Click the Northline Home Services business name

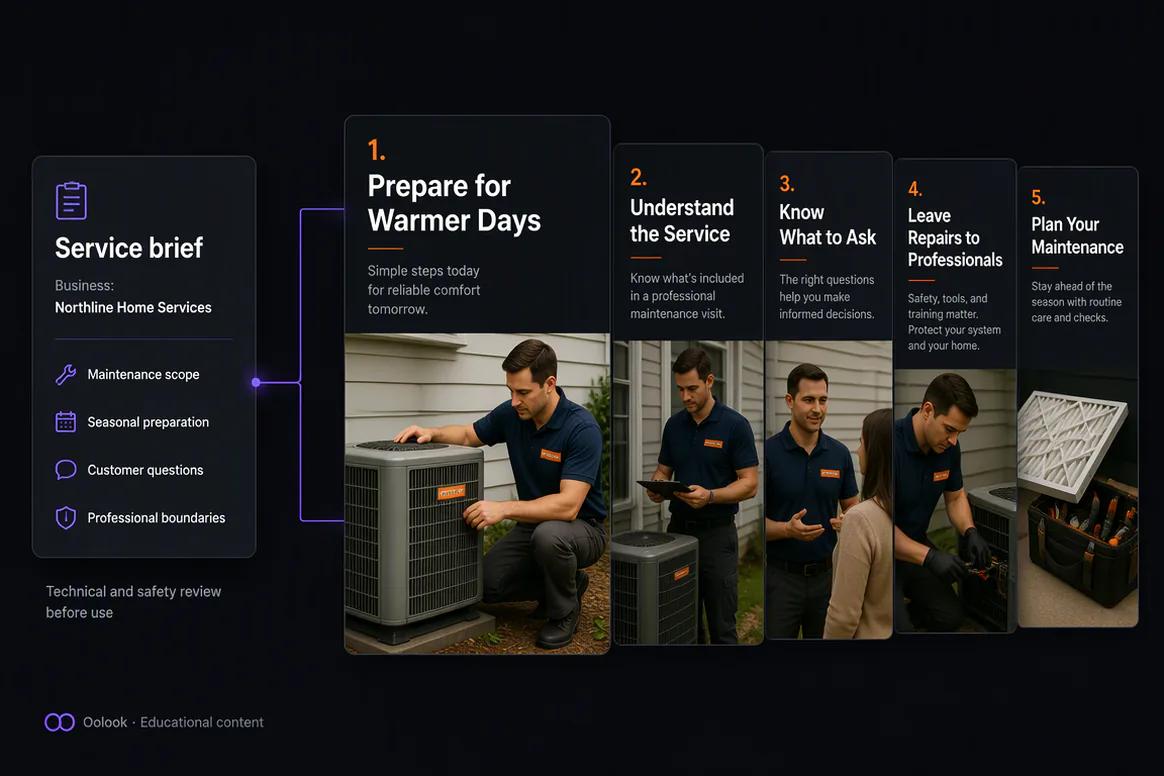pyautogui.click(x=133, y=307)
